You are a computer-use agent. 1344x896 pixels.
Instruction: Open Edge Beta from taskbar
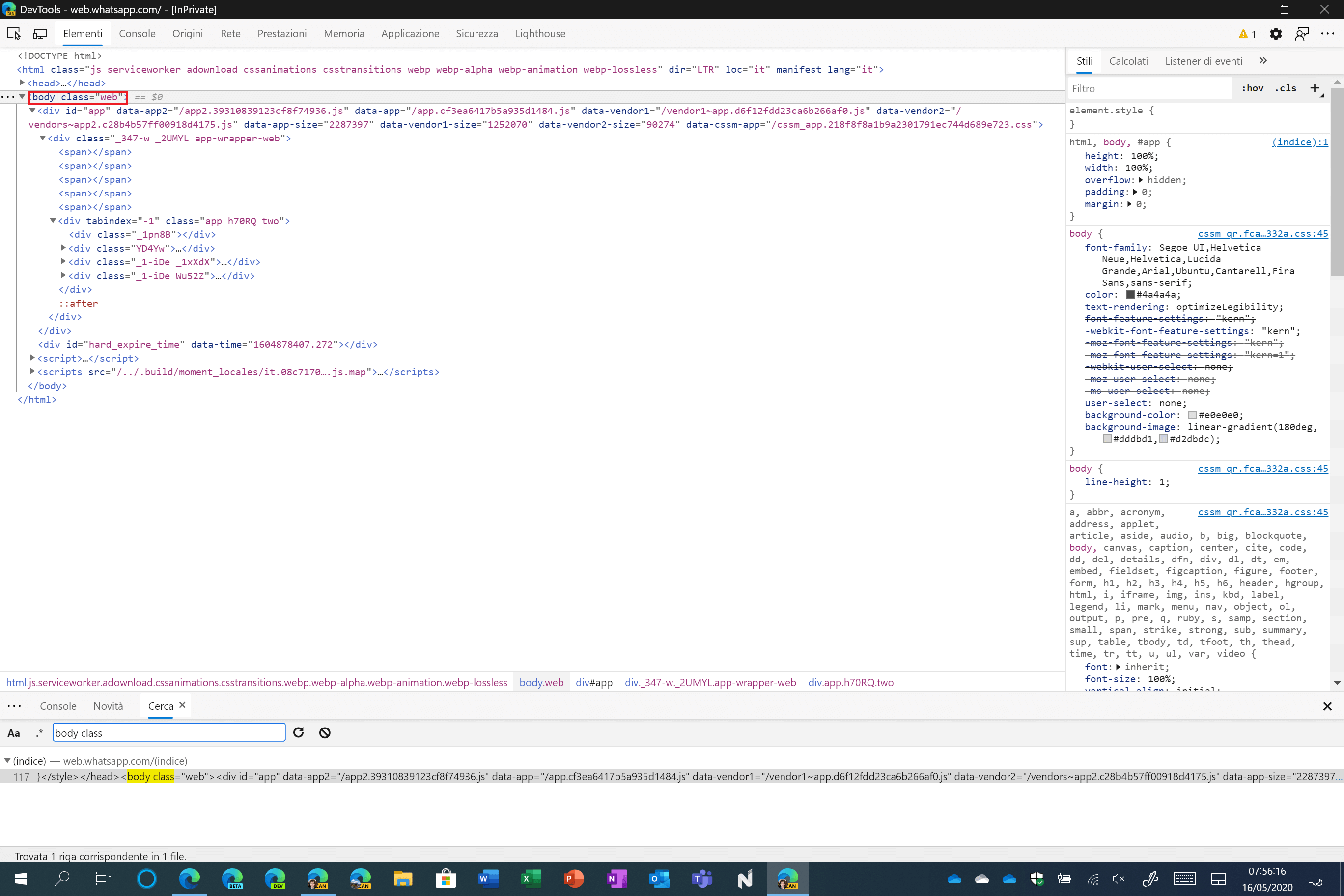(x=232, y=878)
